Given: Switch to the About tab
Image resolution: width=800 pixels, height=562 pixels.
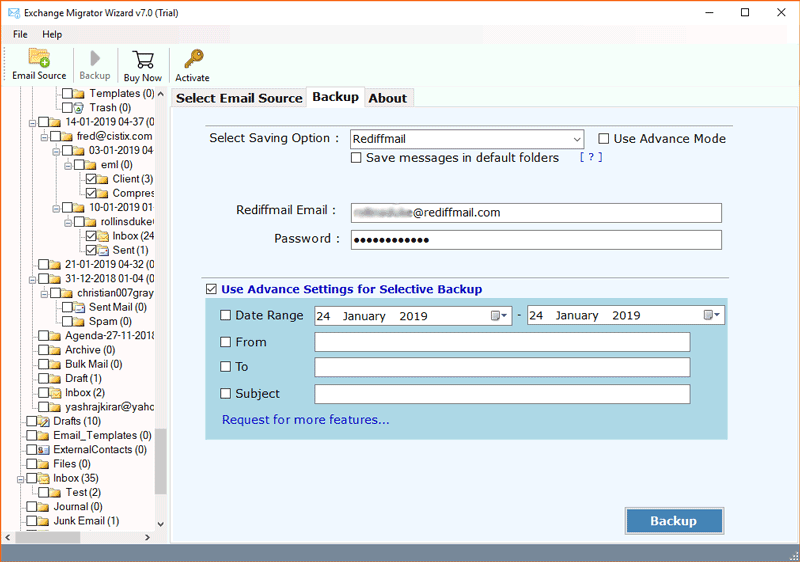Looking at the screenshot, I should pyautogui.click(x=388, y=98).
